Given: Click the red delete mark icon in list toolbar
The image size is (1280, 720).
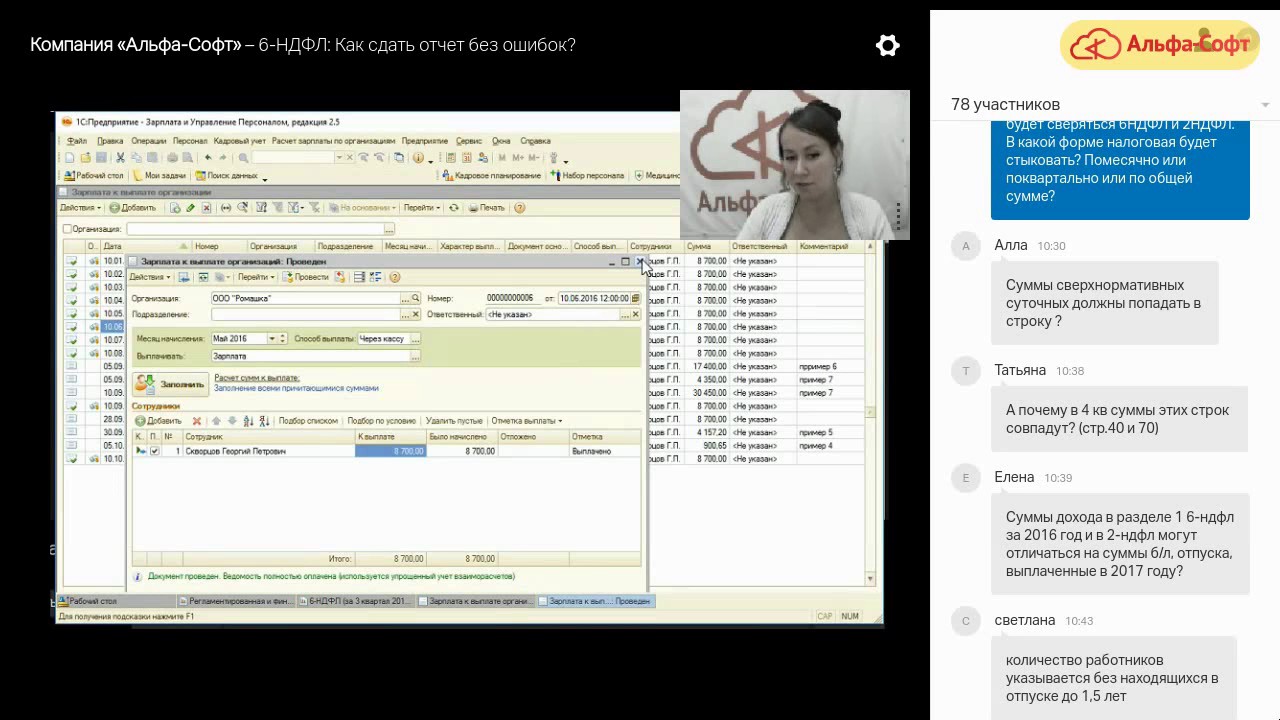Looking at the screenshot, I should coord(206,208).
